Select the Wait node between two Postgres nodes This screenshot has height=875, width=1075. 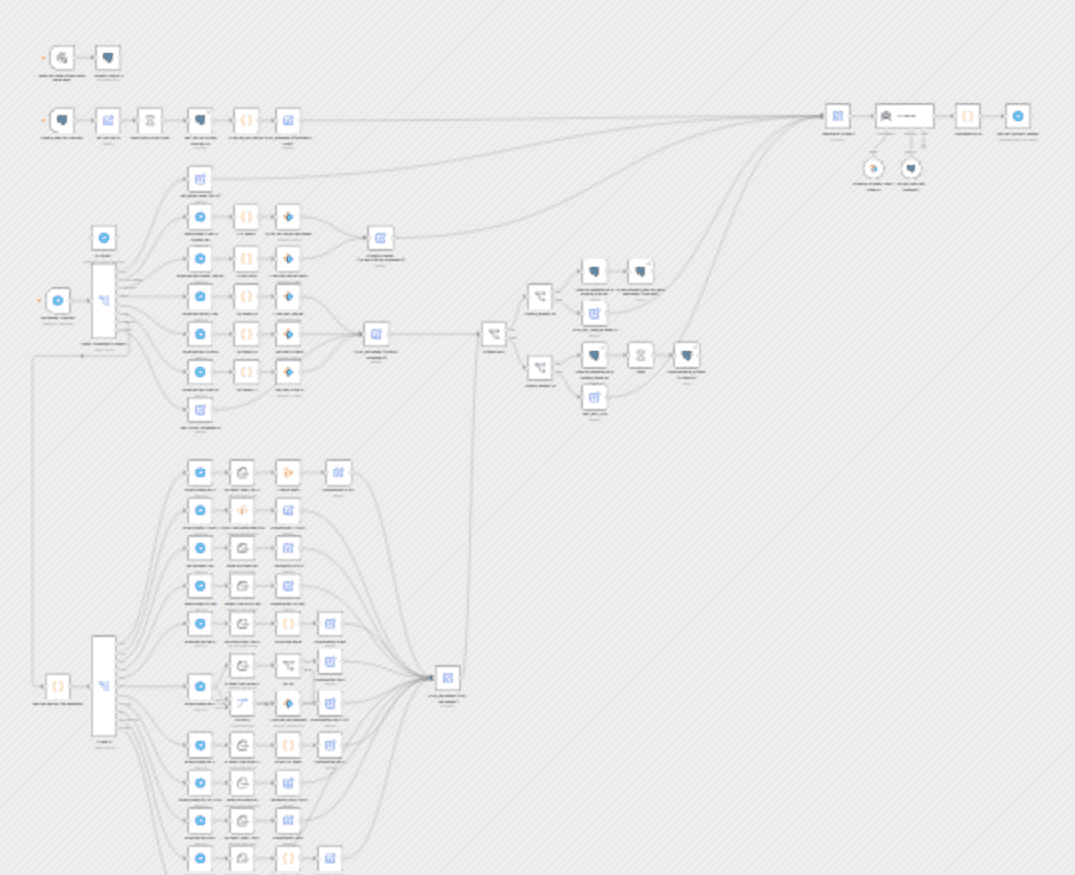point(640,355)
